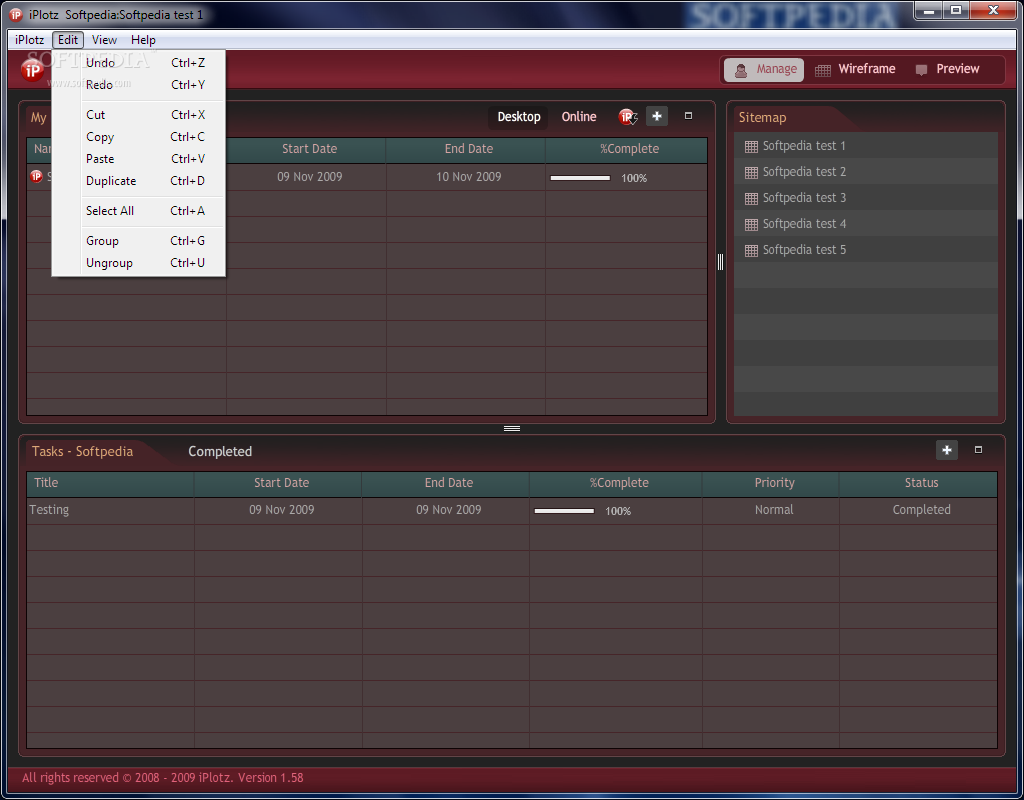
Task: Click the grid icon of Softpedia test 1
Action: coord(751,146)
